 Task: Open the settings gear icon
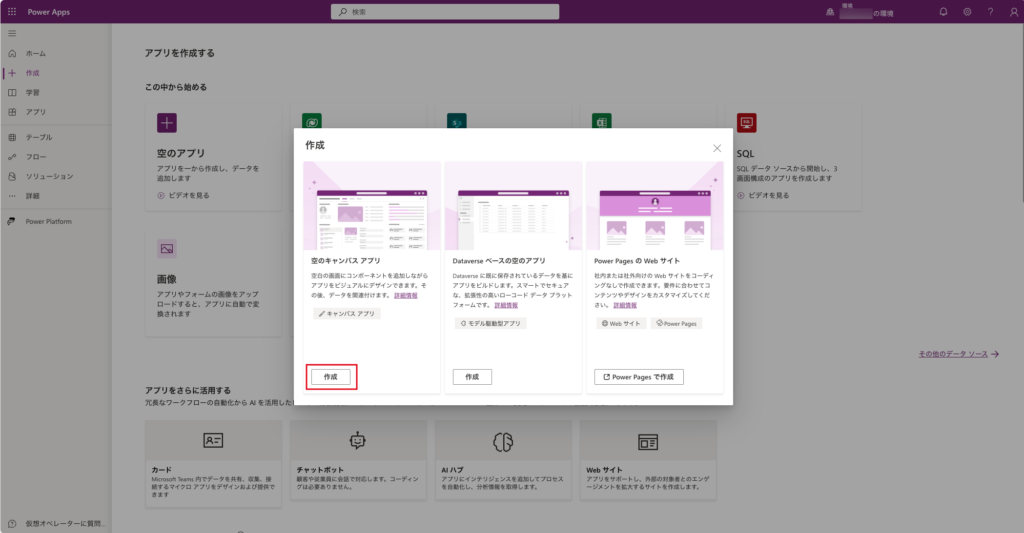pyautogui.click(x=967, y=12)
